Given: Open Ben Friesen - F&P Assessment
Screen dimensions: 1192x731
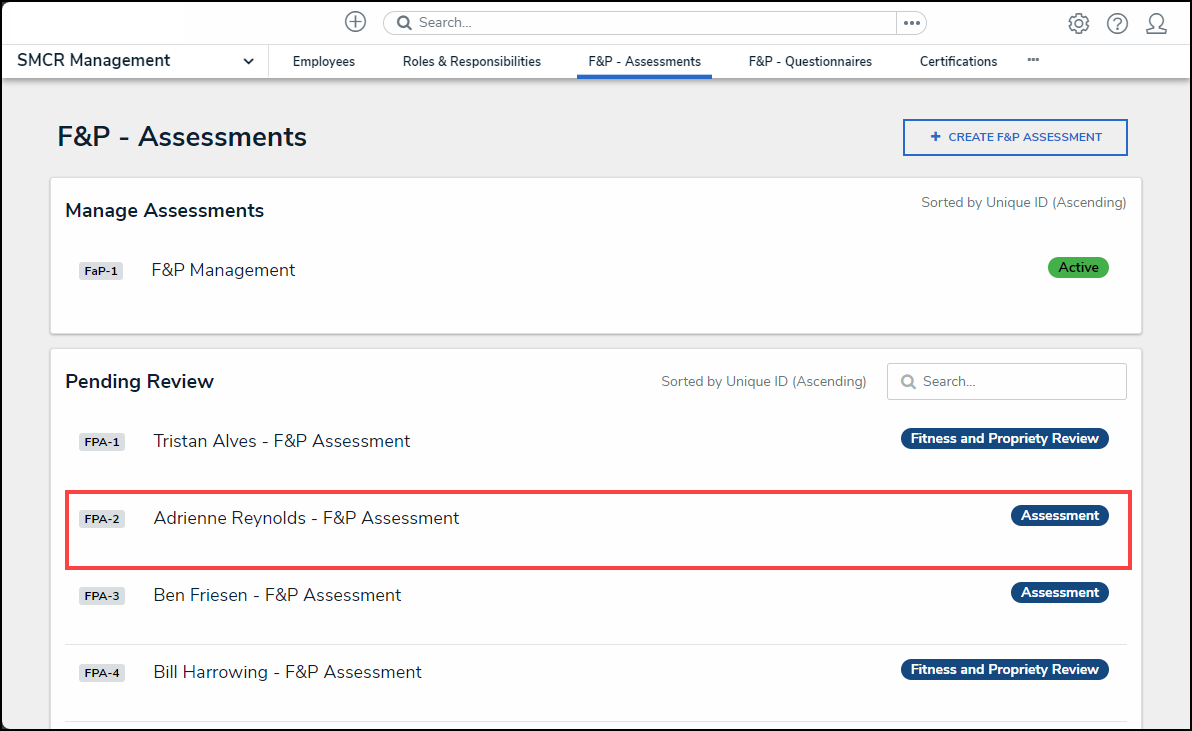Looking at the screenshot, I should (x=277, y=594).
